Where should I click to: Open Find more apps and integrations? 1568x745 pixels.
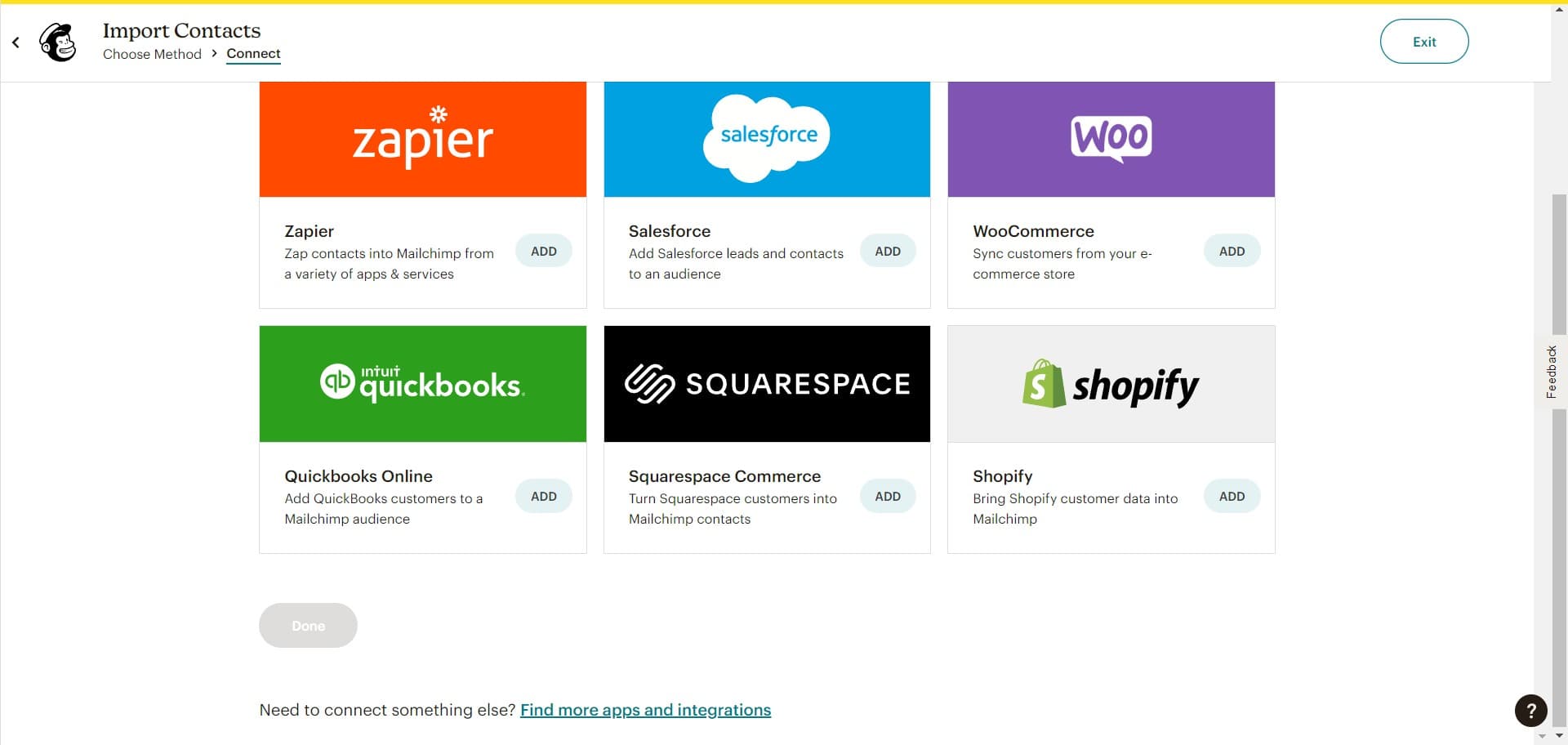click(645, 710)
